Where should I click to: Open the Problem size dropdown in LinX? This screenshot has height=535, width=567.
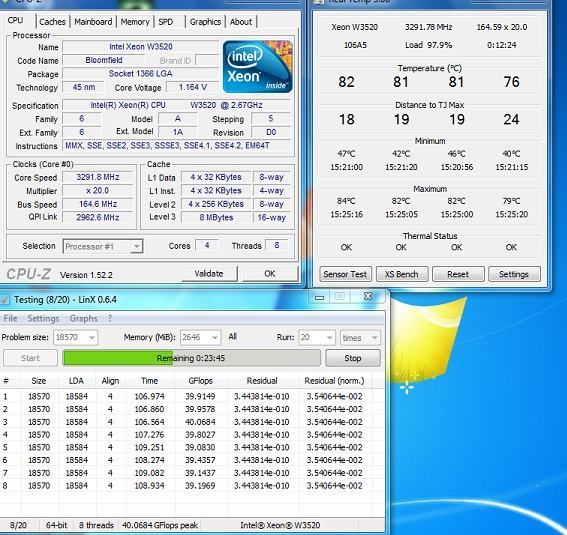pyautogui.click(x=75, y=337)
